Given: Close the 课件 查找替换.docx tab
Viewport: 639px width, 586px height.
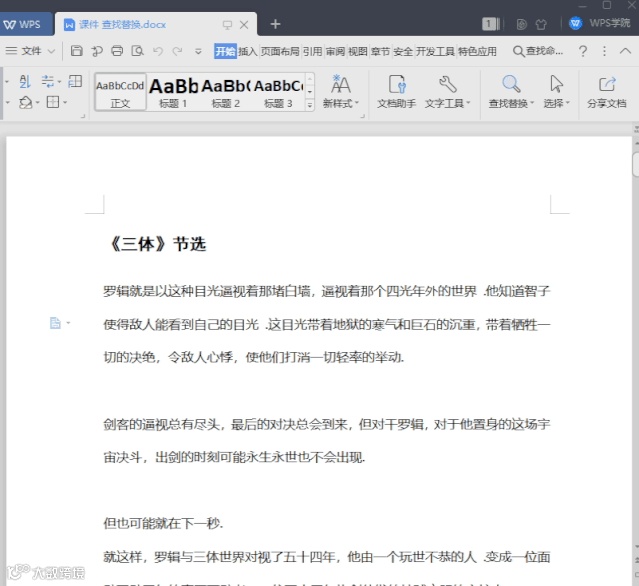Looking at the screenshot, I should (244, 25).
